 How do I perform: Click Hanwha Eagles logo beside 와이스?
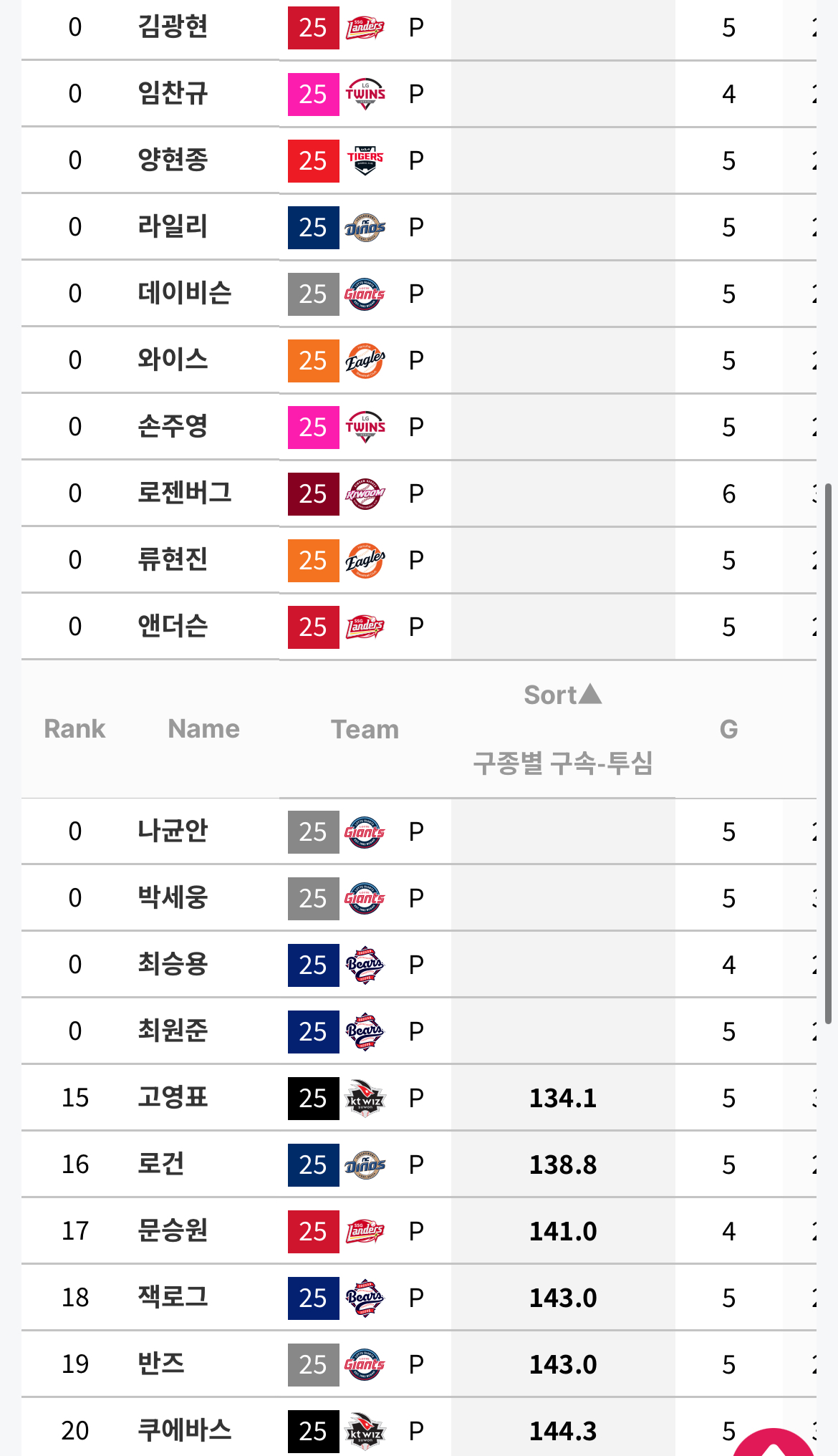pyautogui.click(x=365, y=361)
